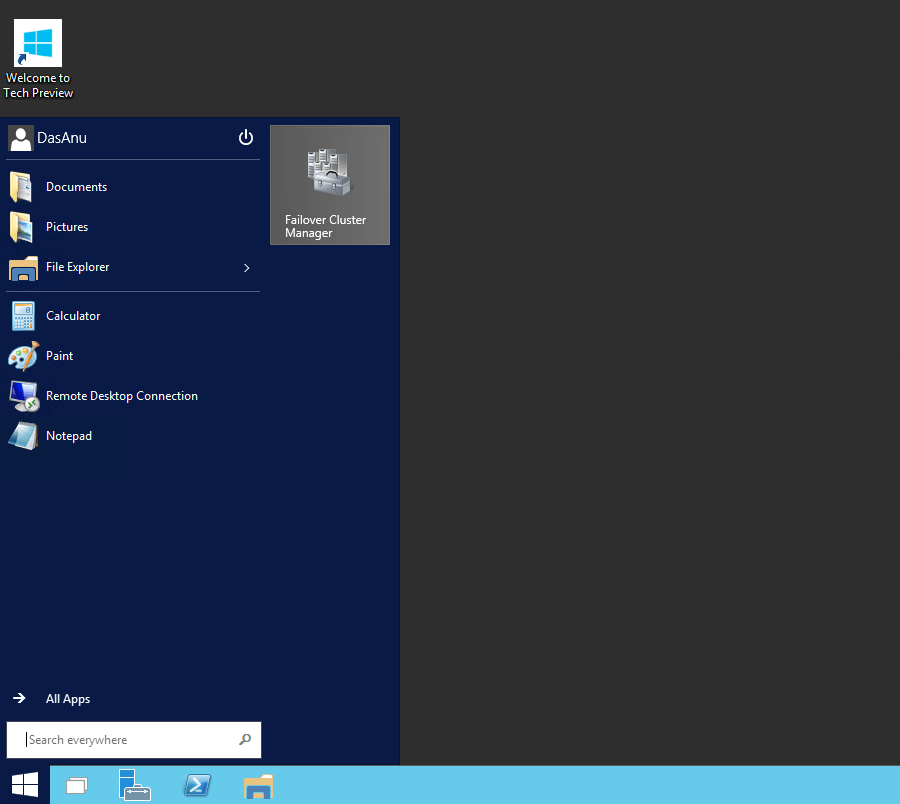Viewport: 900px width, 804px height.
Task: Open File Explorer from the taskbar
Action: click(258, 786)
